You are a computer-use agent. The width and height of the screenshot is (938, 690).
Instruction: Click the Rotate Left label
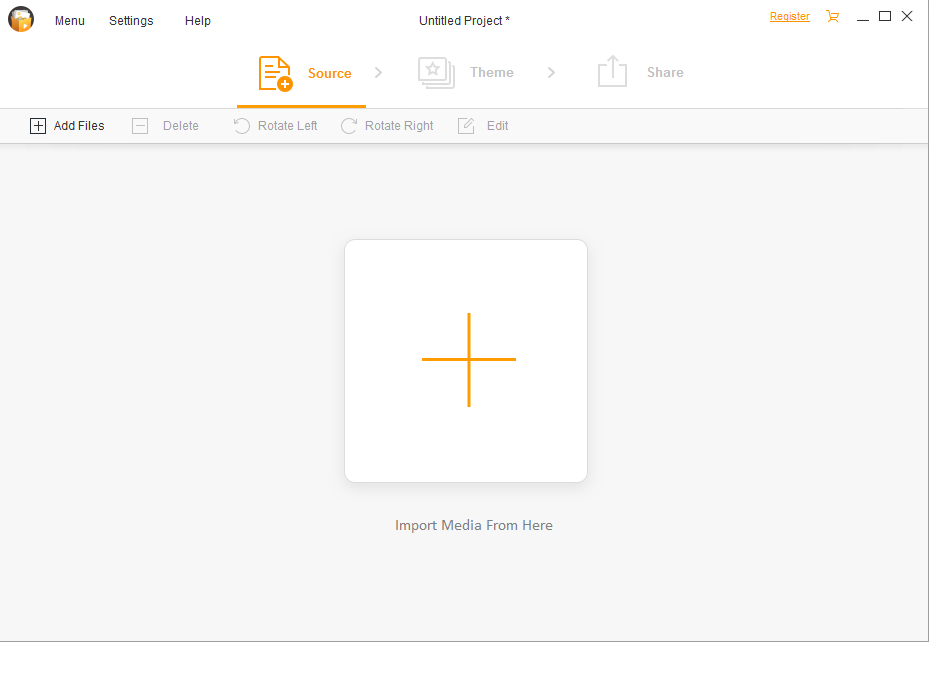288,126
